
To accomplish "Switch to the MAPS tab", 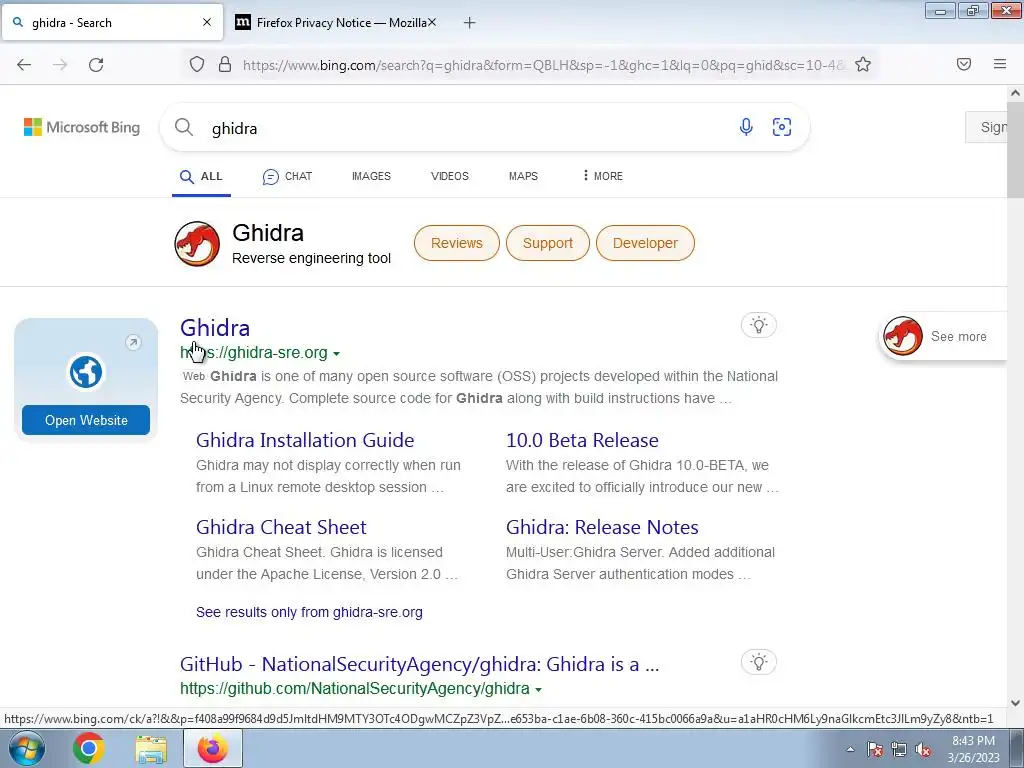I will [x=523, y=176].
